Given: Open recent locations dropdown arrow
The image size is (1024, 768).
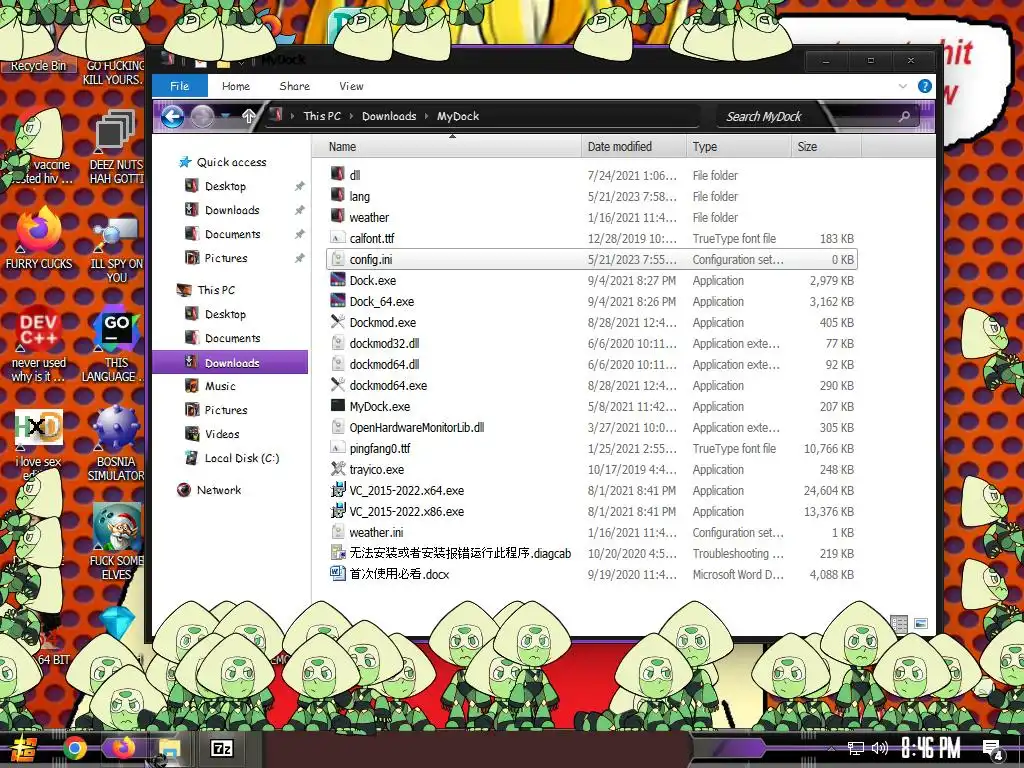Looking at the screenshot, I should 225,116.
